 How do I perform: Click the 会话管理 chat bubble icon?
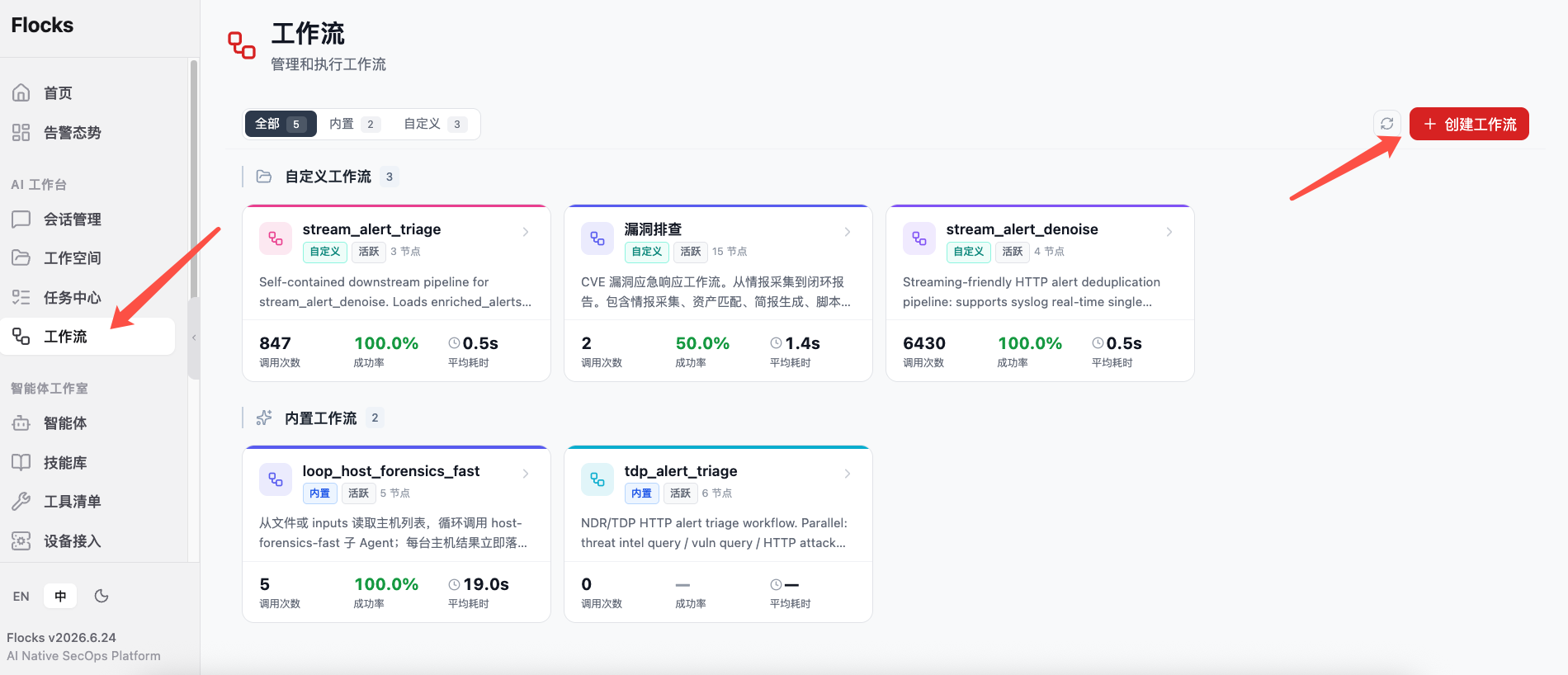pos(21,219)
